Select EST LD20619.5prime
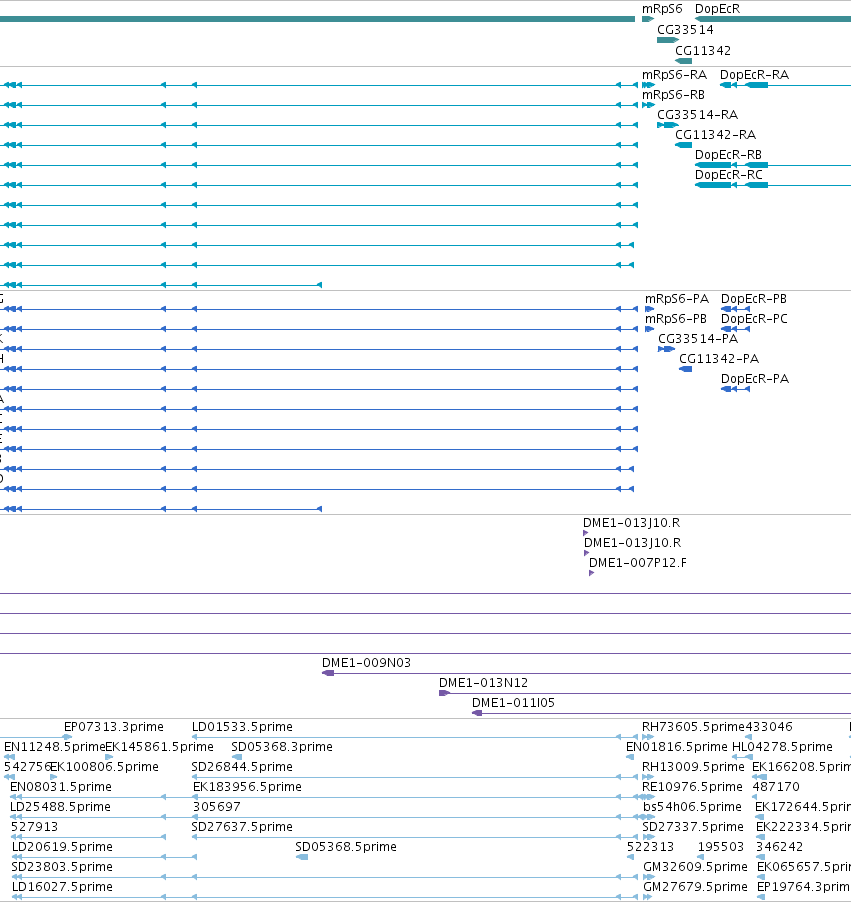The height and width of the screenshot is (902, 851). click(x=62, y=847)
